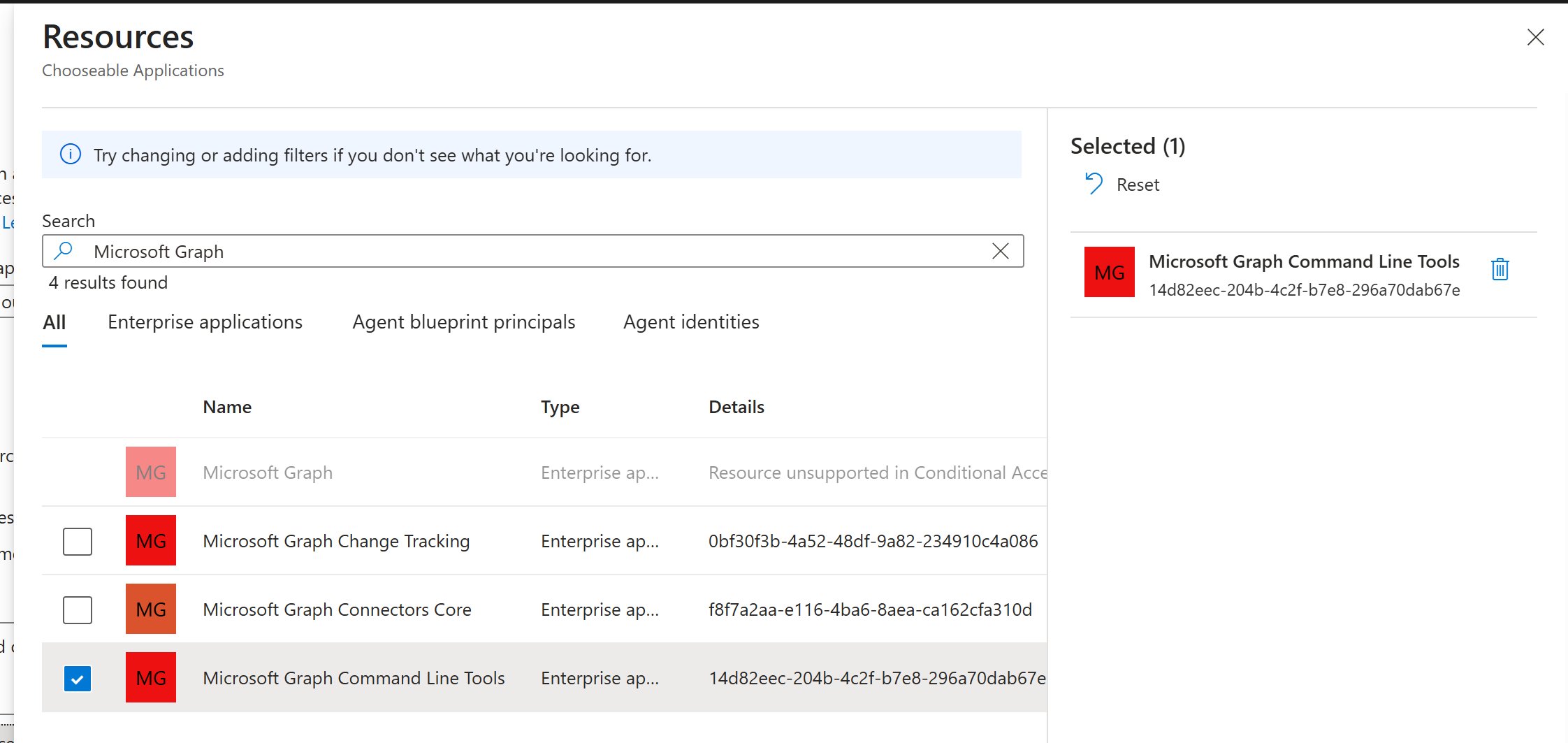Select the Microsoft Graph Change Tracking name
1568x743 pixels.
pyautogui.click(x=336, y=541)
